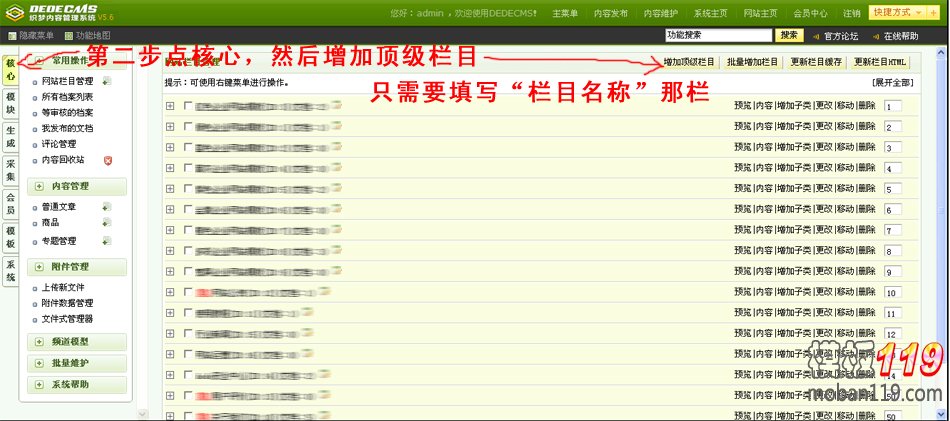Click the folder icon in sort row 4
The height and width of the screenshot is (421, 950).
tap(336, 167)
